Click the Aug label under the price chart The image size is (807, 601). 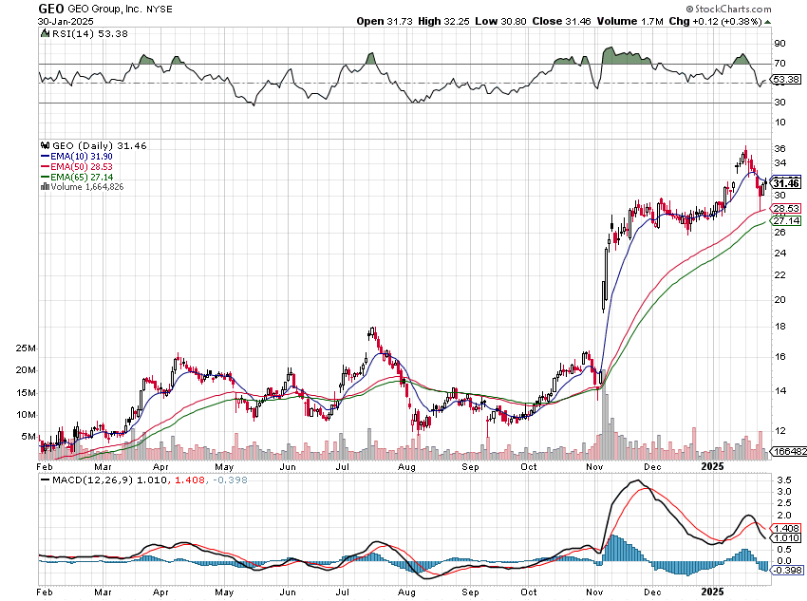pyautogui.click(x=407, y=467)
